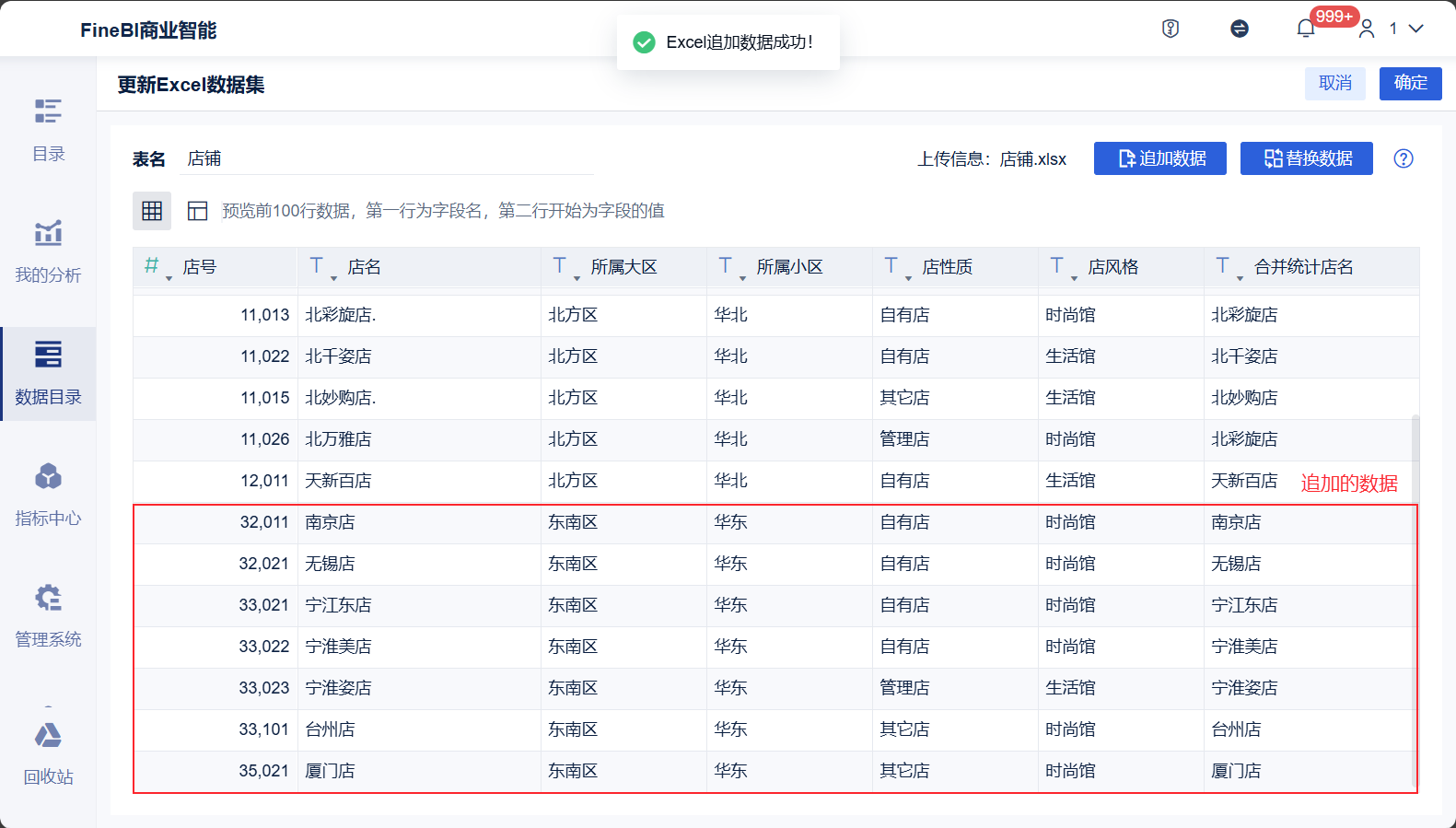The image size is (1456, 828).
Task: Switch to grid table preview view
Action: point(152,211)
